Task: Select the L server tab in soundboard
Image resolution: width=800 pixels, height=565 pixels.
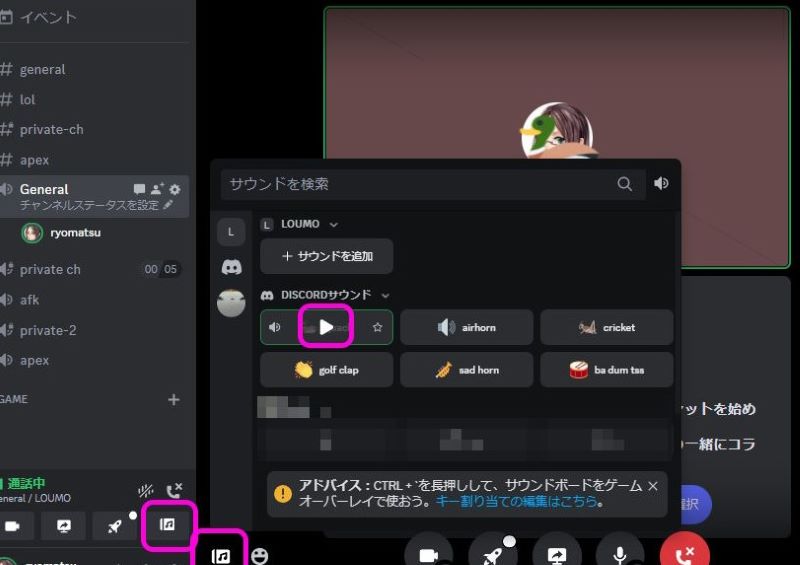Action: pos(231,232)
